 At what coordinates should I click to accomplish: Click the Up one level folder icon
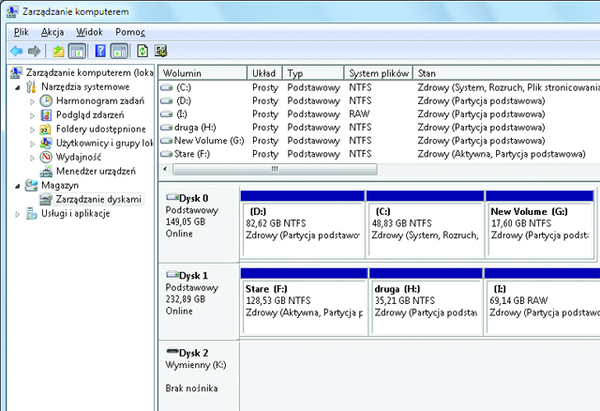(x=59, y=50)
